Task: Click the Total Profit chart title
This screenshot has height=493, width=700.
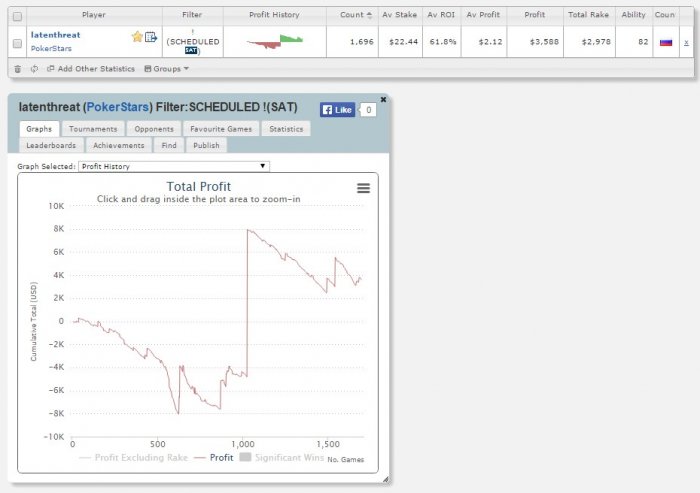Action: [x=199, y=187]
